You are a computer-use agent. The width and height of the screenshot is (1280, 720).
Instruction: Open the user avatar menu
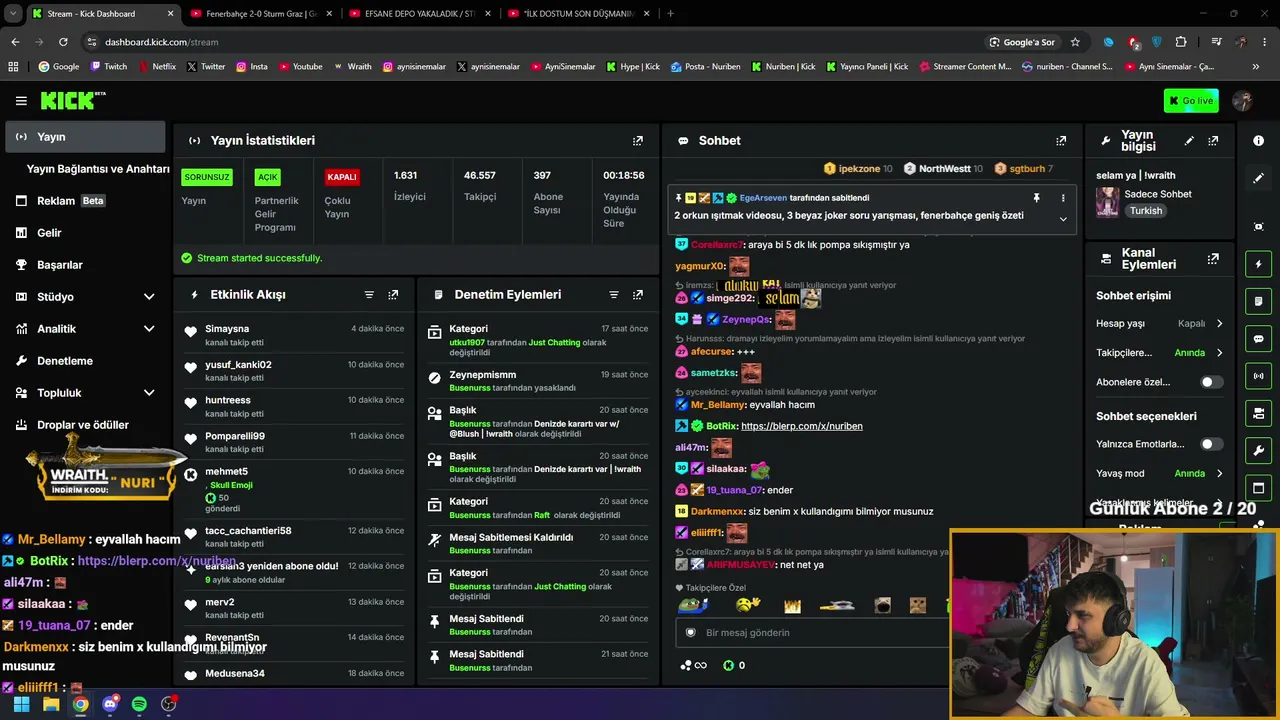pos(1243,101)
